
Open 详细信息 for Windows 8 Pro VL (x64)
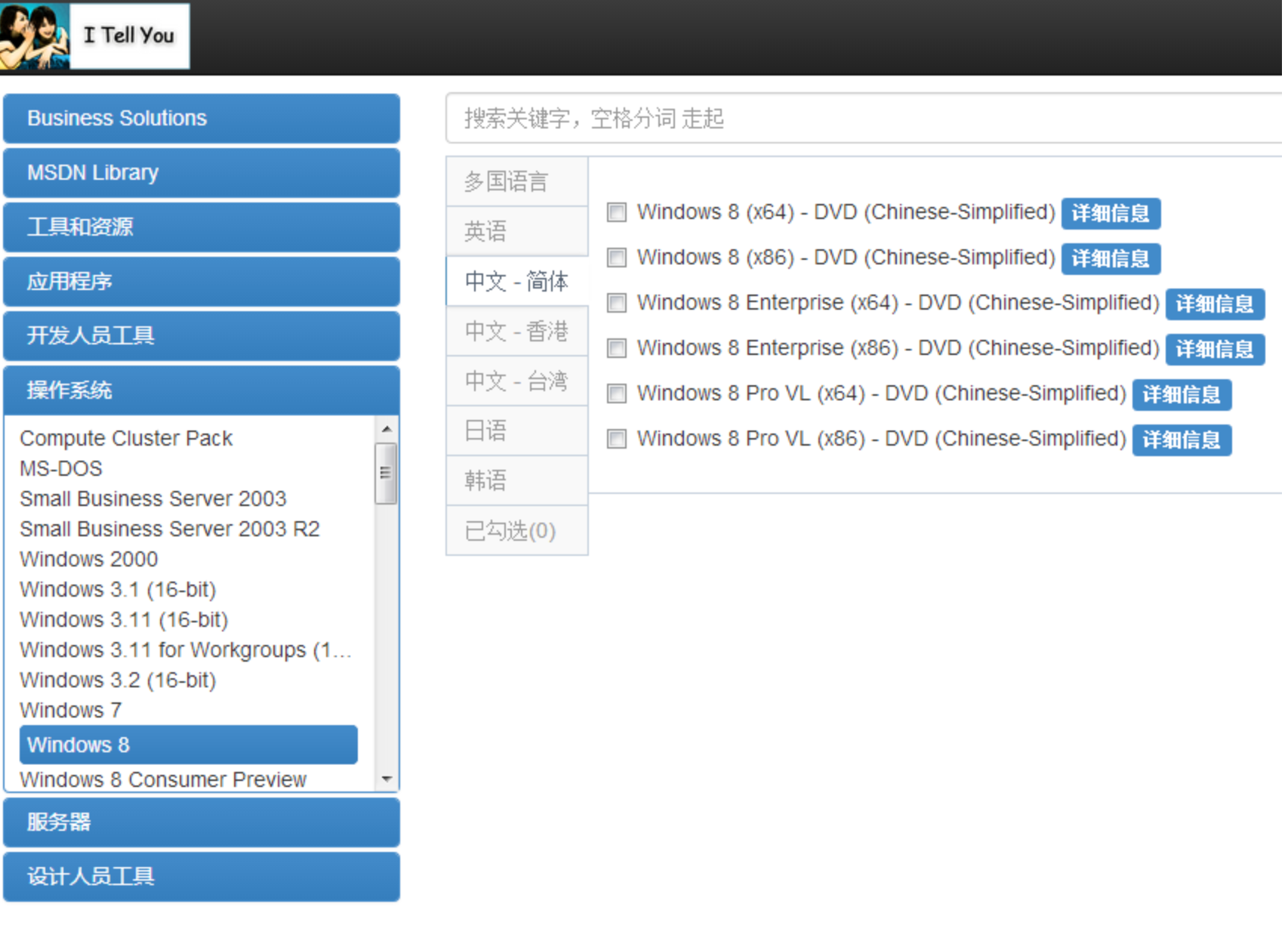coord(1182,394)
